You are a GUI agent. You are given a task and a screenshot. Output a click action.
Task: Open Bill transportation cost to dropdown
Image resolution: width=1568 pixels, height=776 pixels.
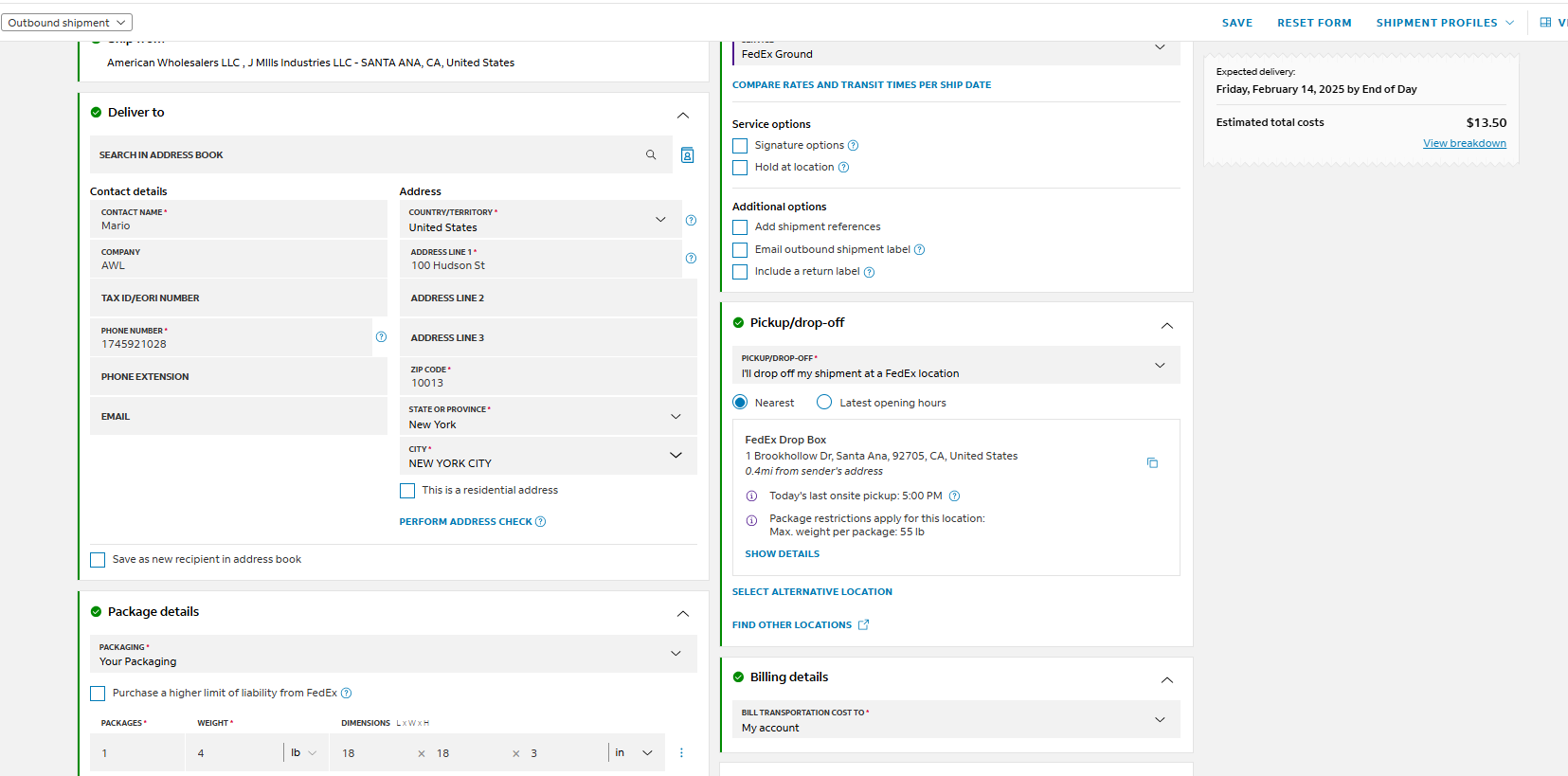click(x=957, y=720)
